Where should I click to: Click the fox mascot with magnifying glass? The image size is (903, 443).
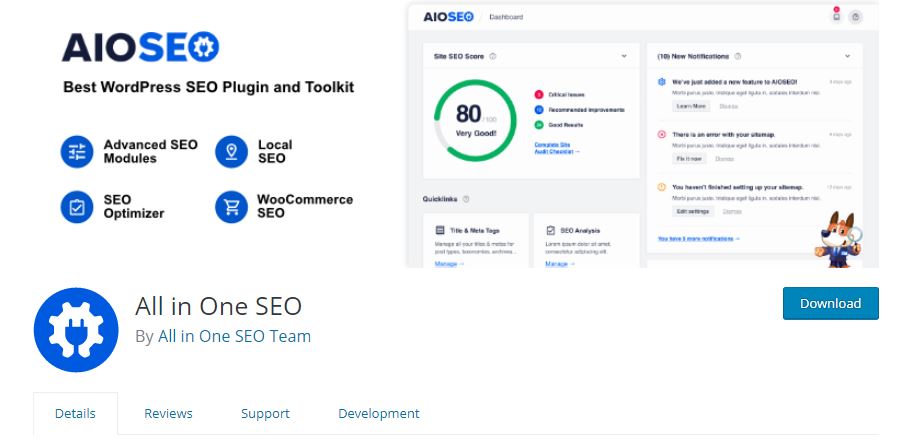coord(838,239)
